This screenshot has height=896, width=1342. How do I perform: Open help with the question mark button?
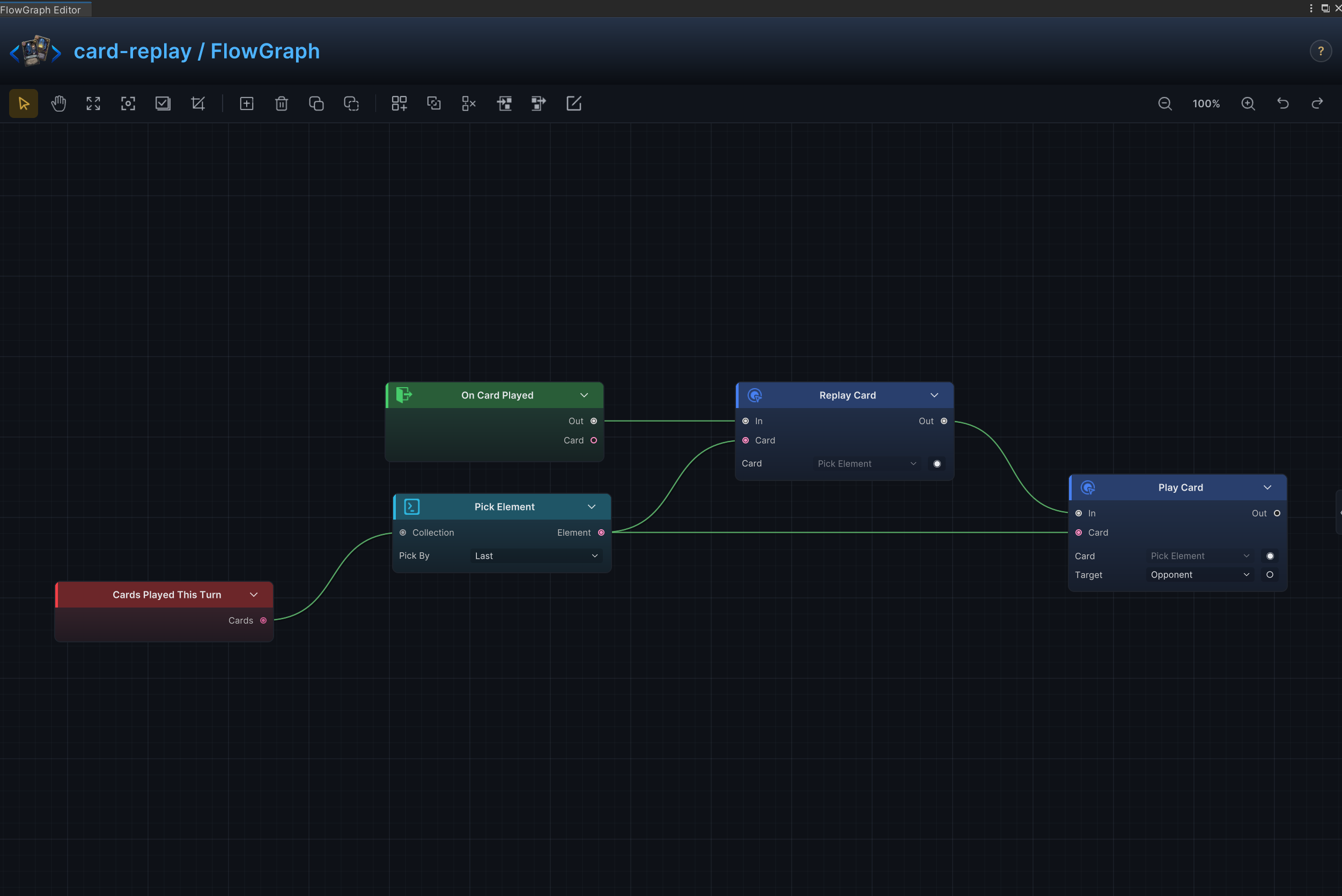[x=1321, y=51]
